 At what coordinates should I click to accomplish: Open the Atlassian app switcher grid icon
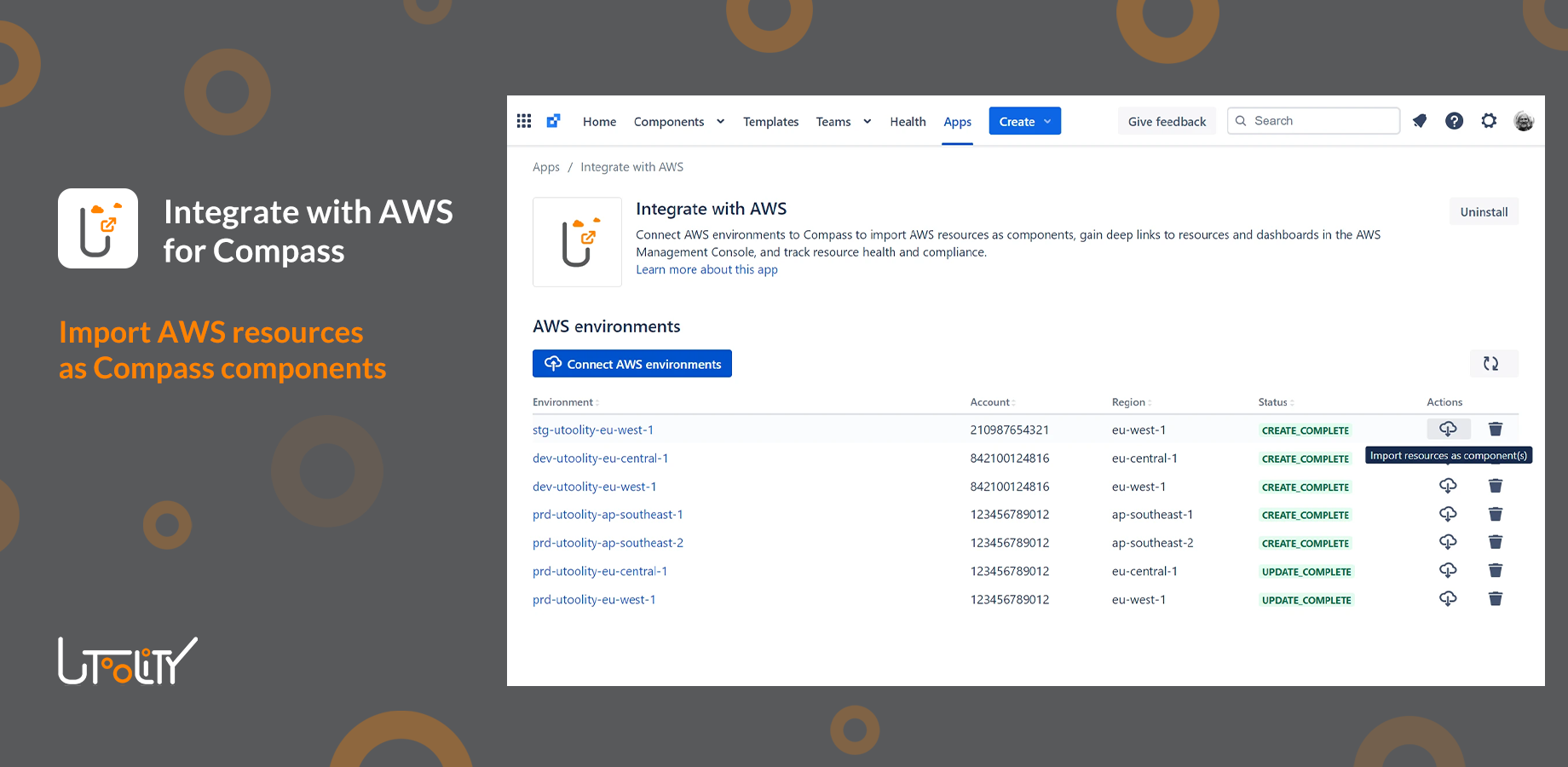(523, 120)
